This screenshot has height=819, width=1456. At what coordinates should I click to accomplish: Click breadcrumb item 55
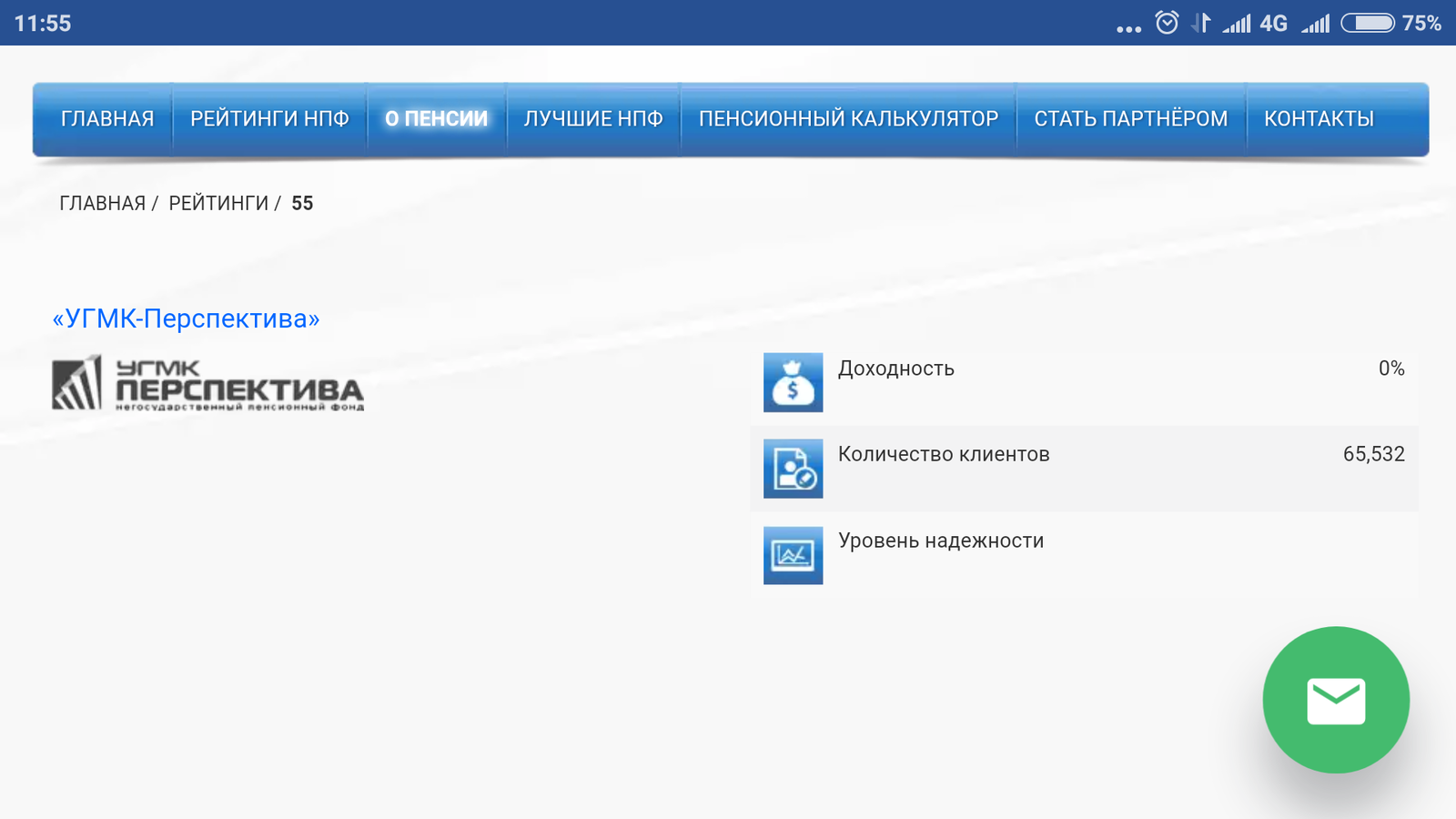pyautogui.click(x=302, y=203)
